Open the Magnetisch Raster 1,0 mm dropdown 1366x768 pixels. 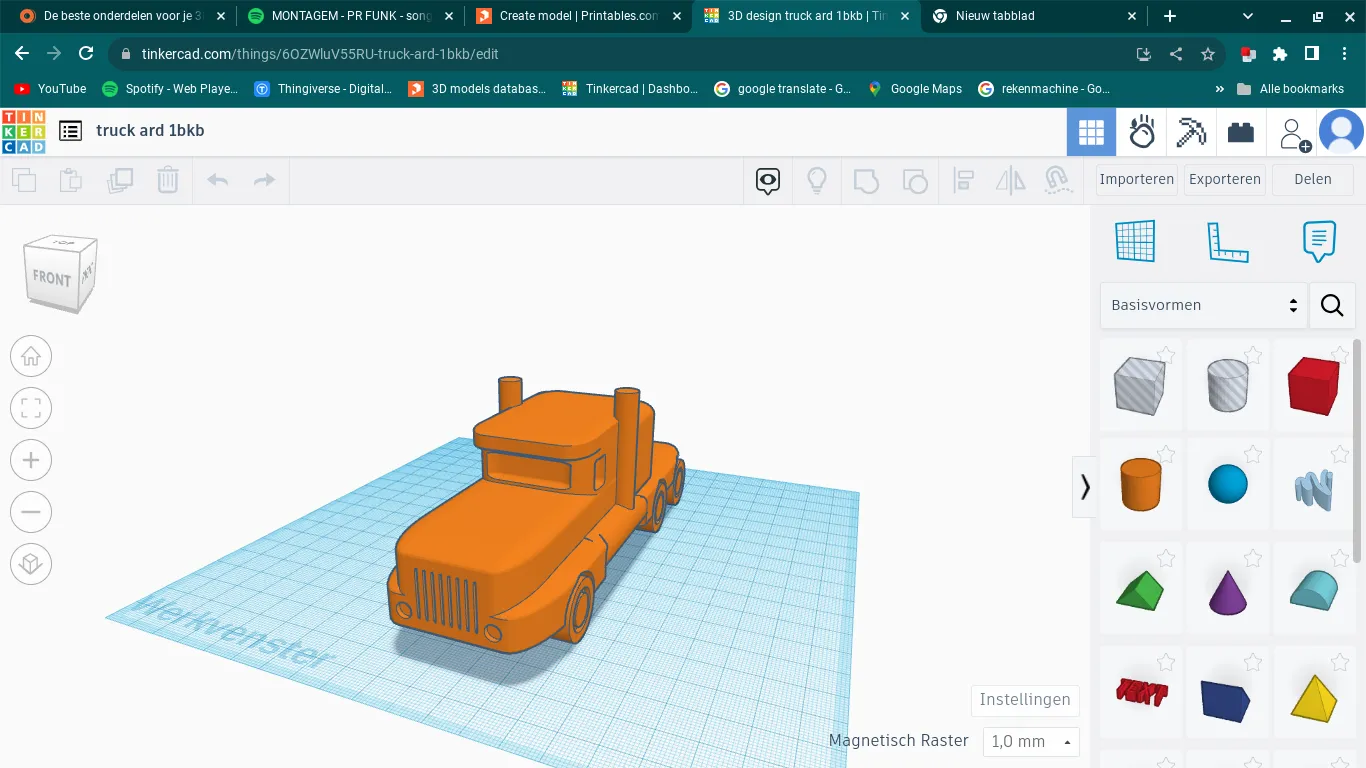point(1031,742)
